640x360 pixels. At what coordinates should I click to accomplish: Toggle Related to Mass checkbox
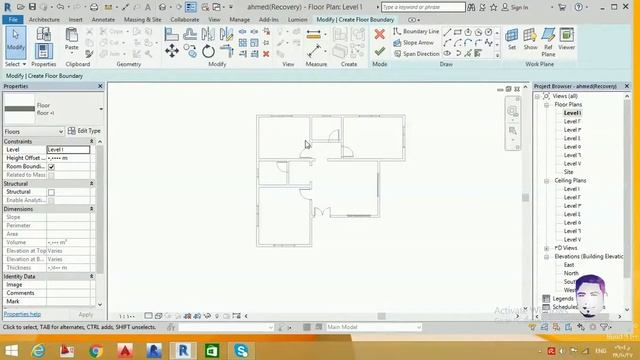(51, 175)
